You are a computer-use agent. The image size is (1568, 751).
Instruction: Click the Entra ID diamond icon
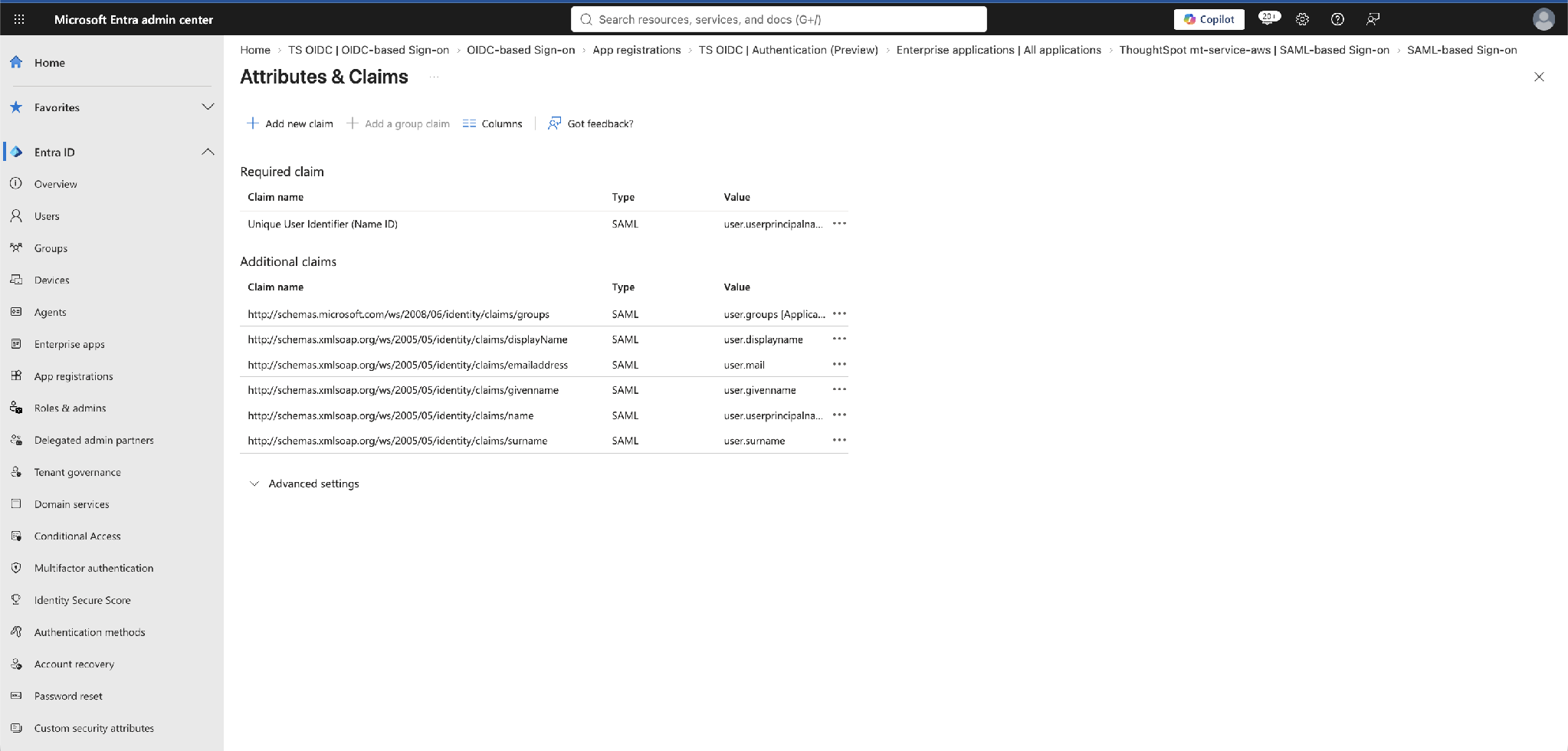coord(16,152)
